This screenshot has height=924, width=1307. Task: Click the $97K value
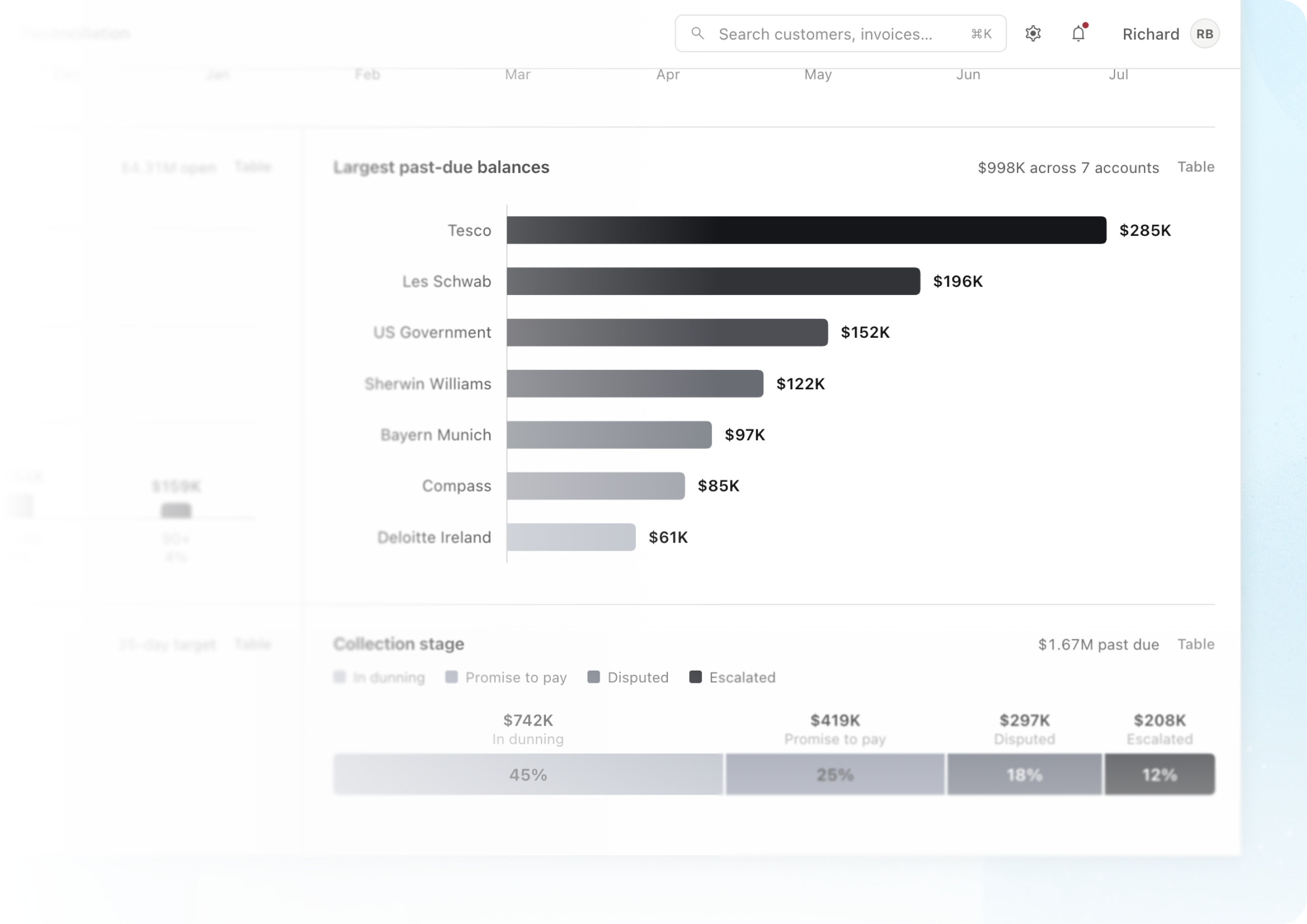point(744,435)
